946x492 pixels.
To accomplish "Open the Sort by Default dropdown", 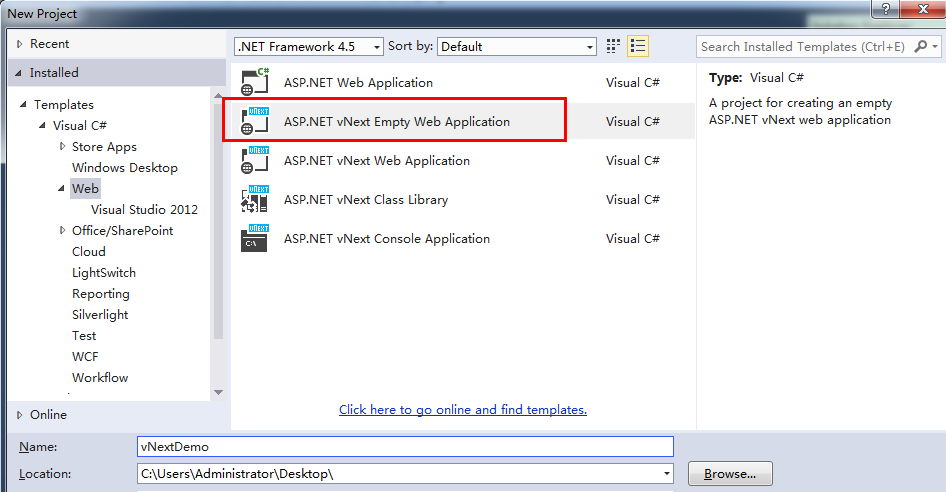I will tap(517, 46).
